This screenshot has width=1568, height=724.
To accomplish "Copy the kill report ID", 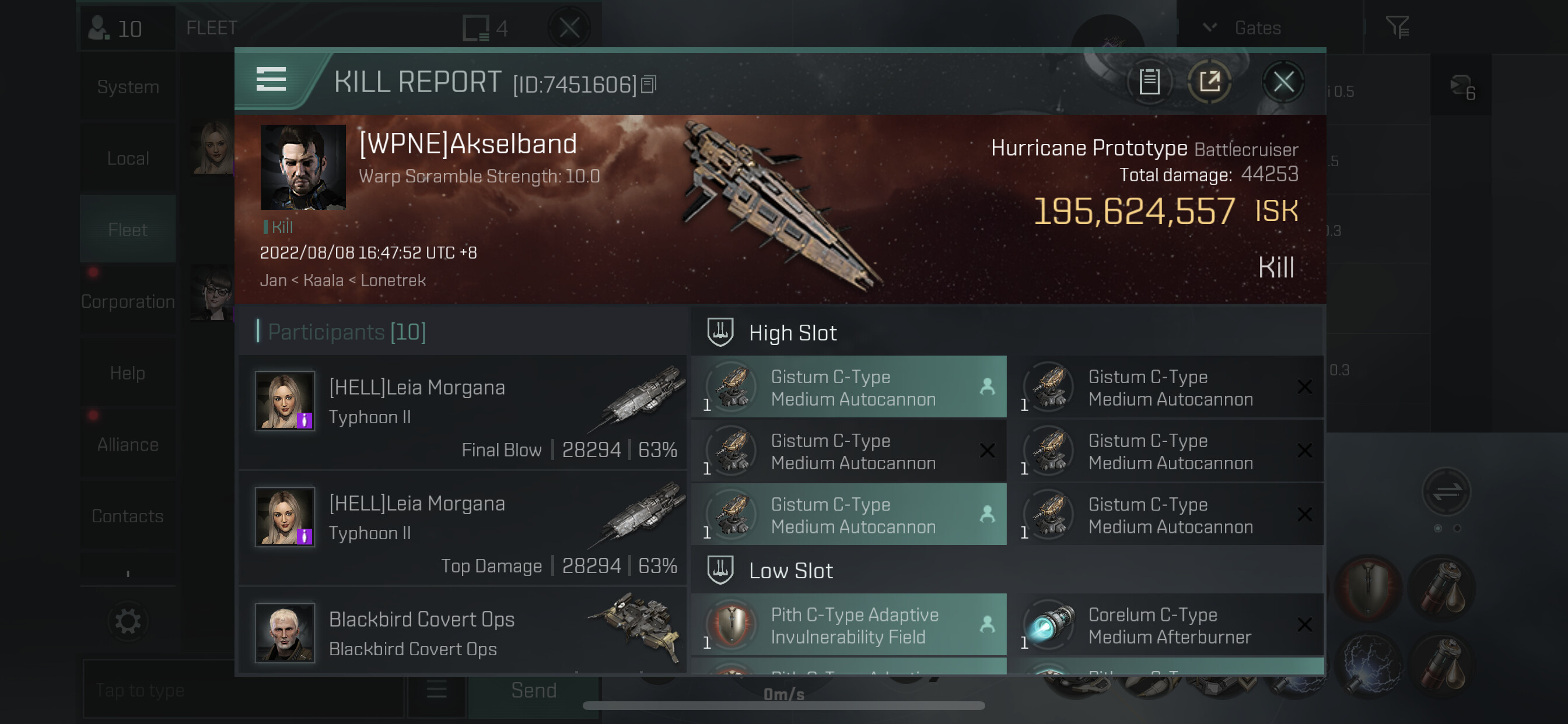I will click(x=649, y=85).
